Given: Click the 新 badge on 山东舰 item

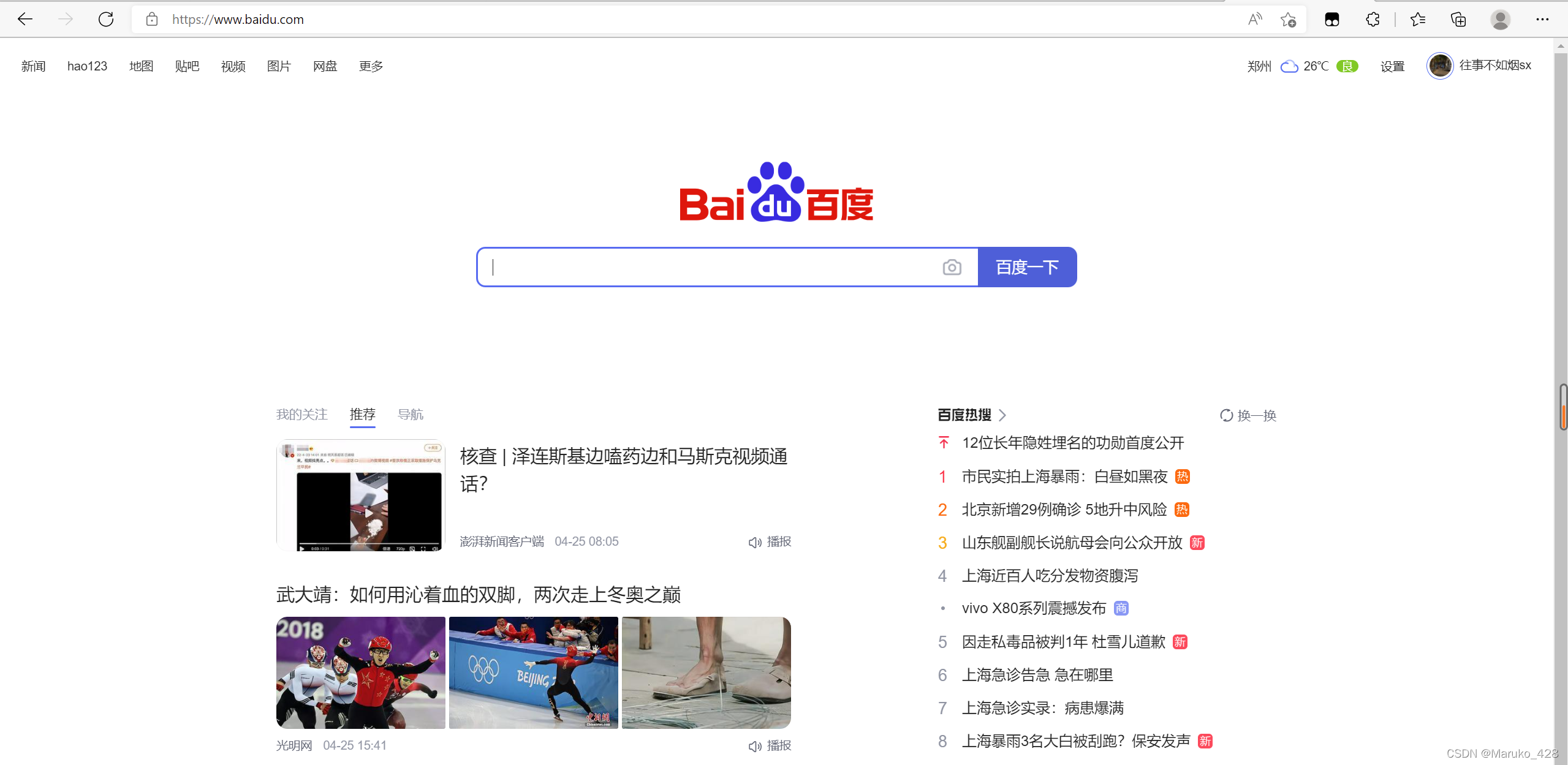Looking at the screenshot, I should coord(1197,543).
